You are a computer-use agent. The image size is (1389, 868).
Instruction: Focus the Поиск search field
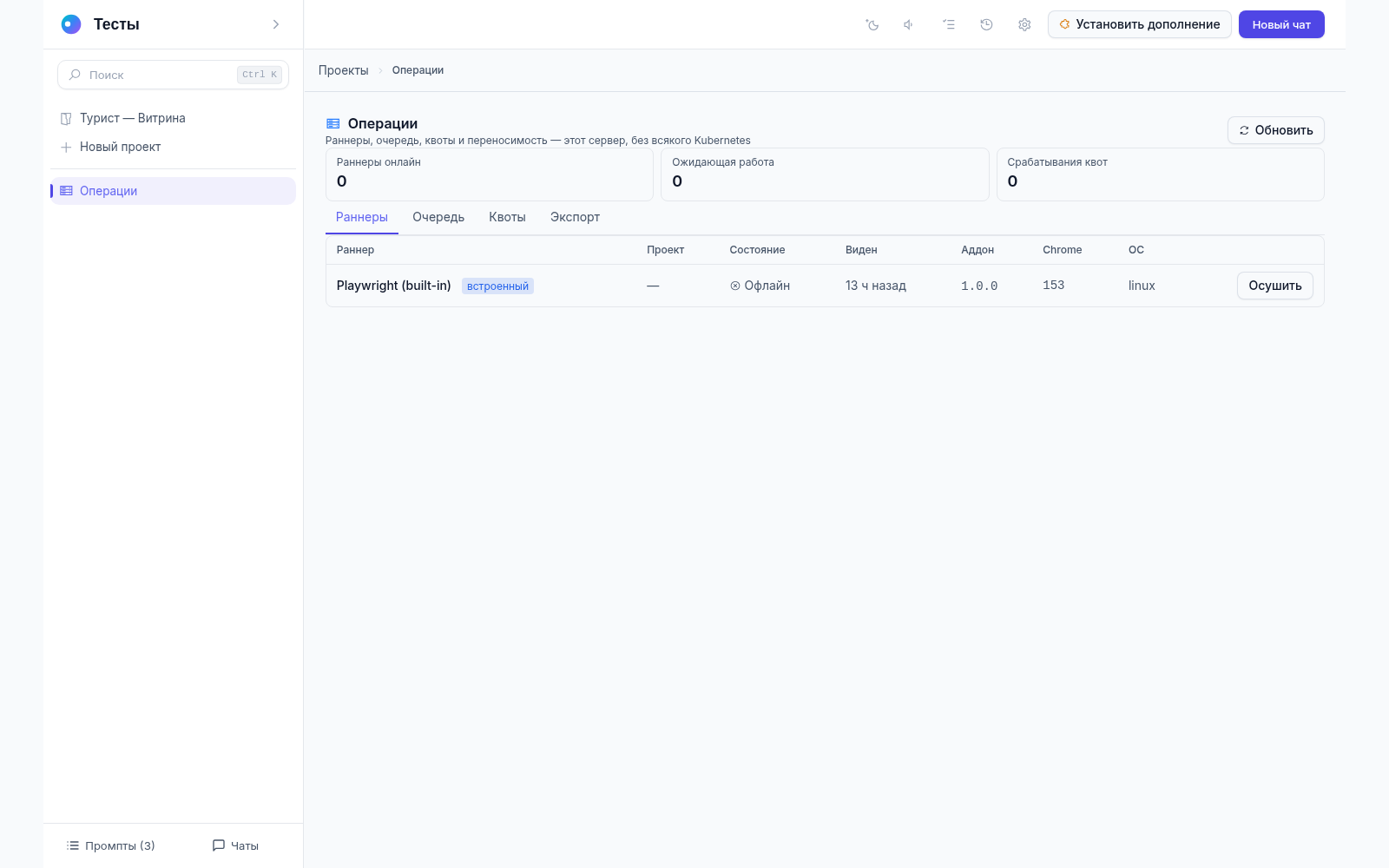173,75
